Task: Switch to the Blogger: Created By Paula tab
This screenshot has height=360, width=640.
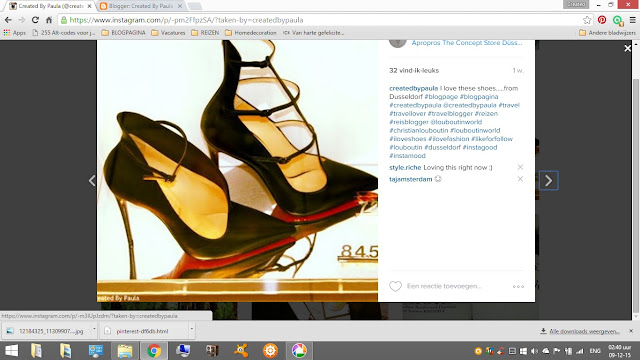Action: click(141, 6)
